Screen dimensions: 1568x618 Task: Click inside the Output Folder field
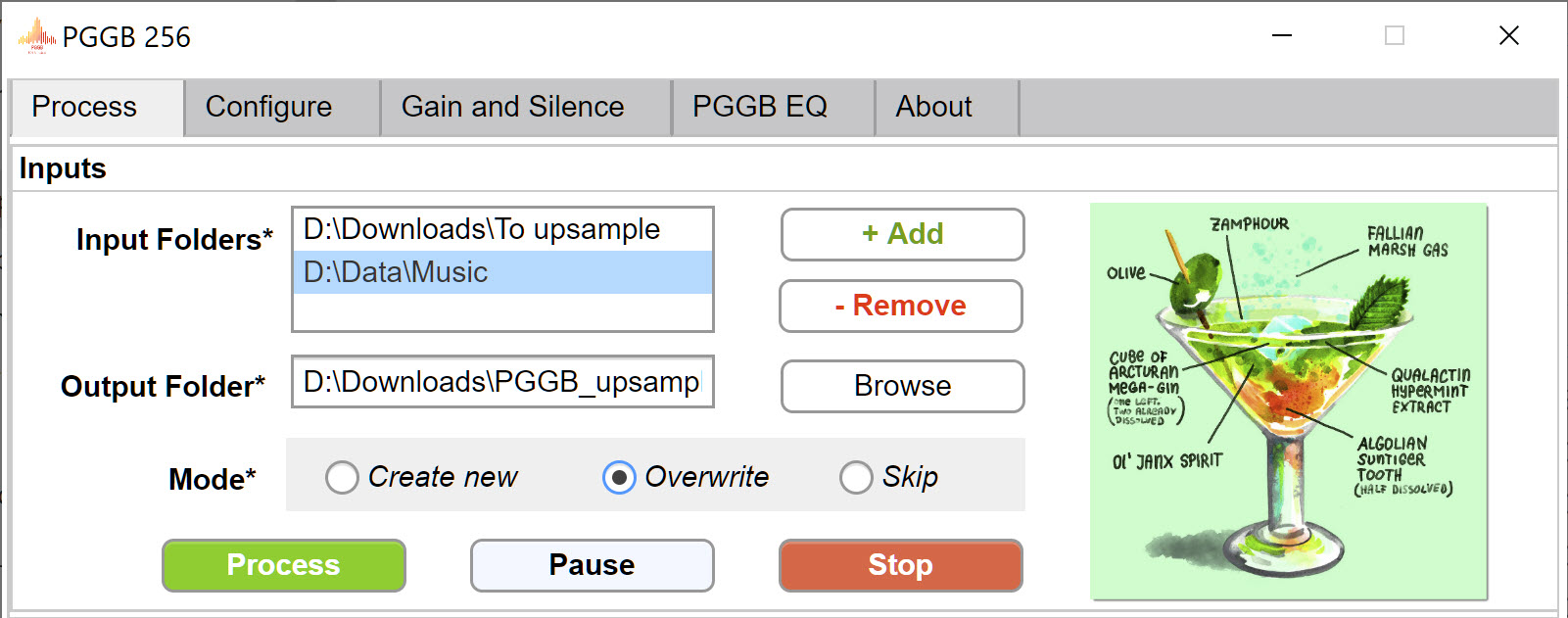tap(502, 381)
